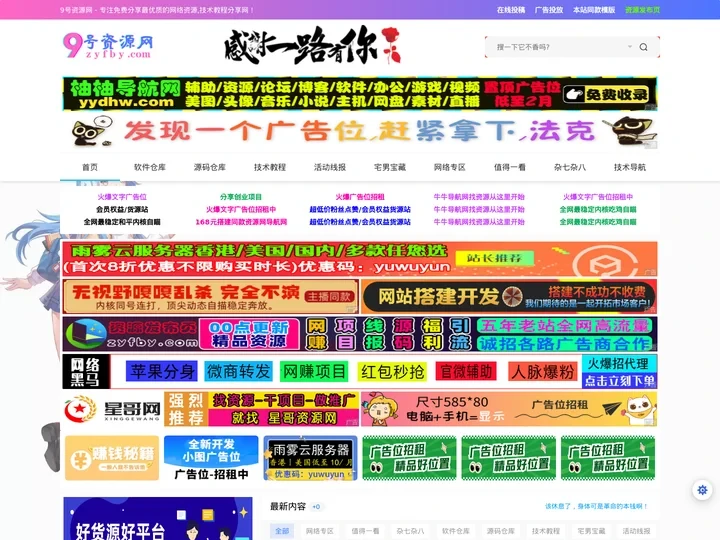Viewport: 720px width, 540px height.
Task: Open 资源发布页 top link
Action: [642, 10]
